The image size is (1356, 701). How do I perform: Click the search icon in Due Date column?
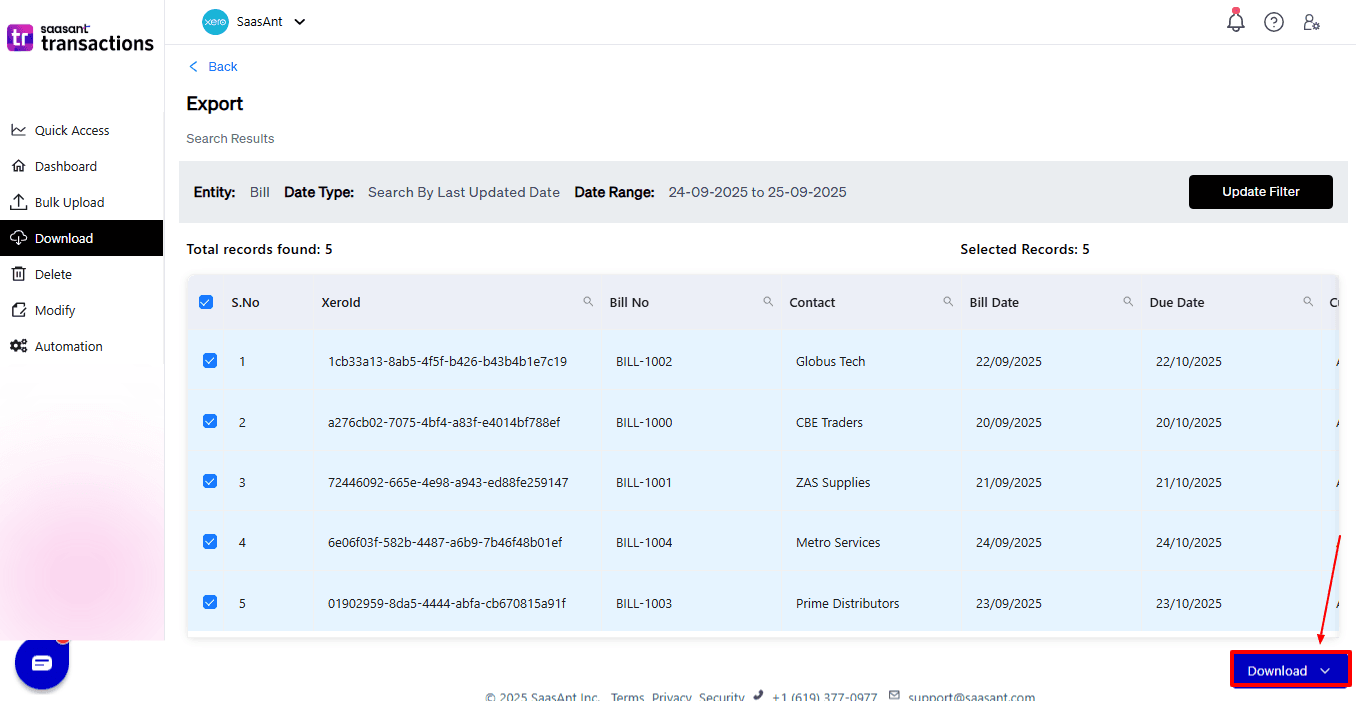tap(1308, 302)
